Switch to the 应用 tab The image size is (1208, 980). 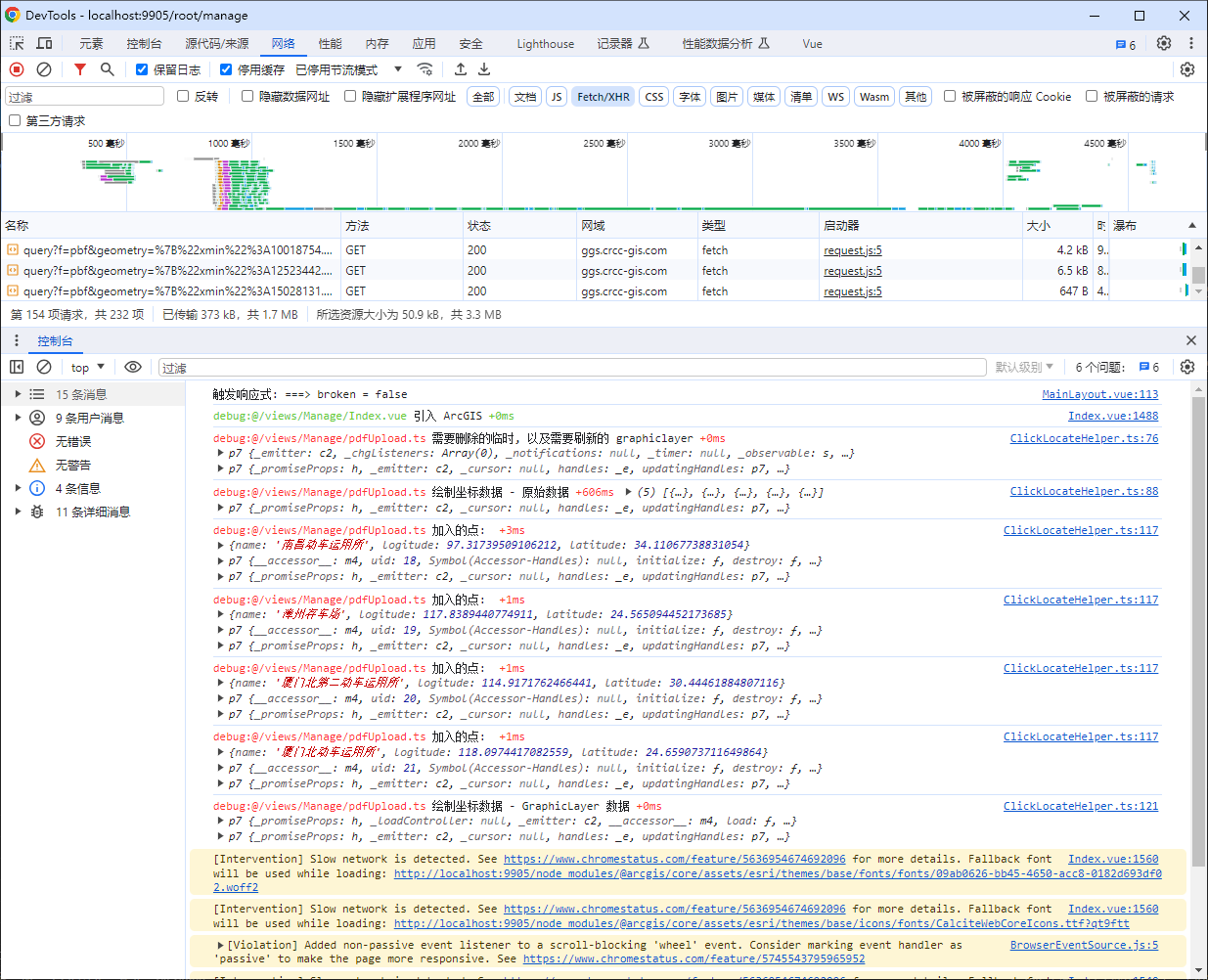pyautogui.click(x=424, y=44)
